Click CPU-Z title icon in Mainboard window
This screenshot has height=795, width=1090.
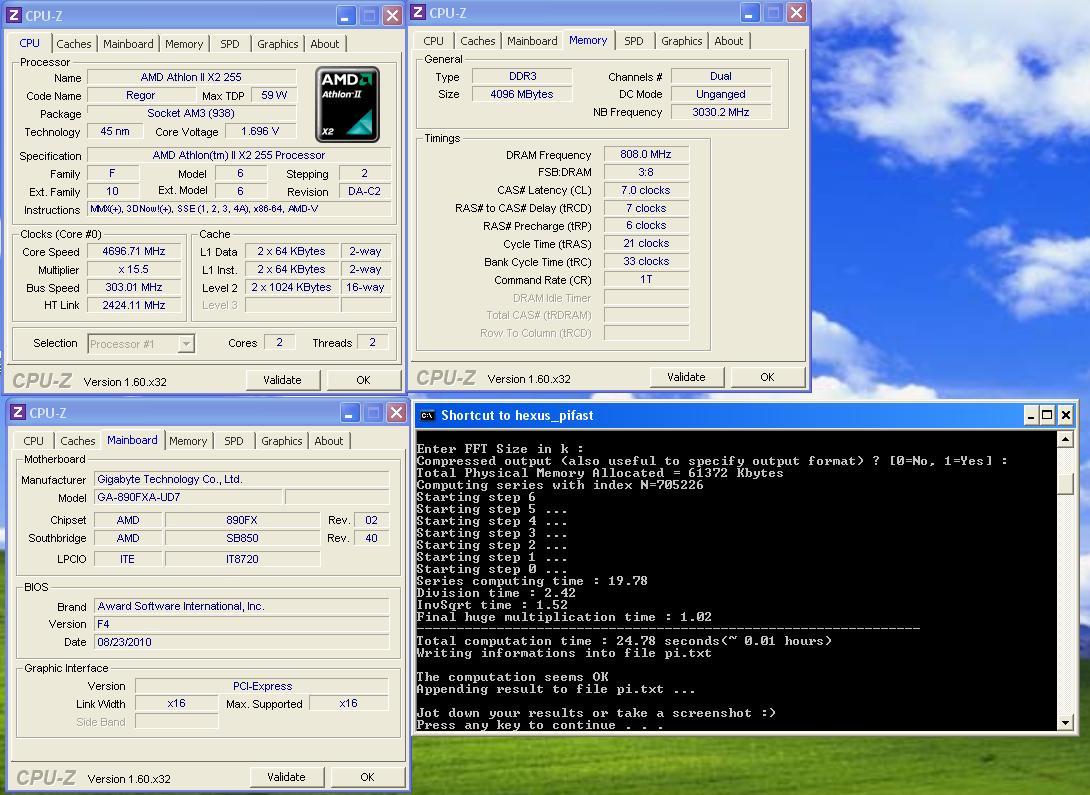17,412
